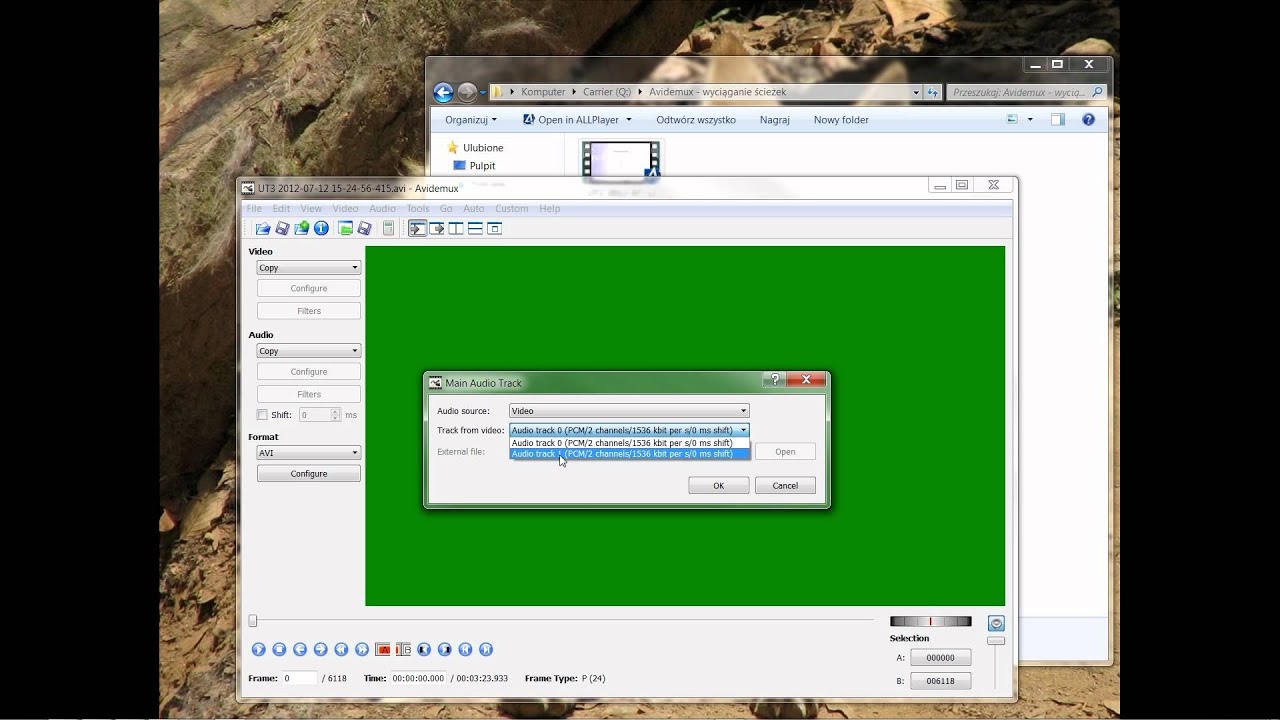Expand Open in ALLPlayer dropdown arrow

pyautogui.click(x=629, y=120)
